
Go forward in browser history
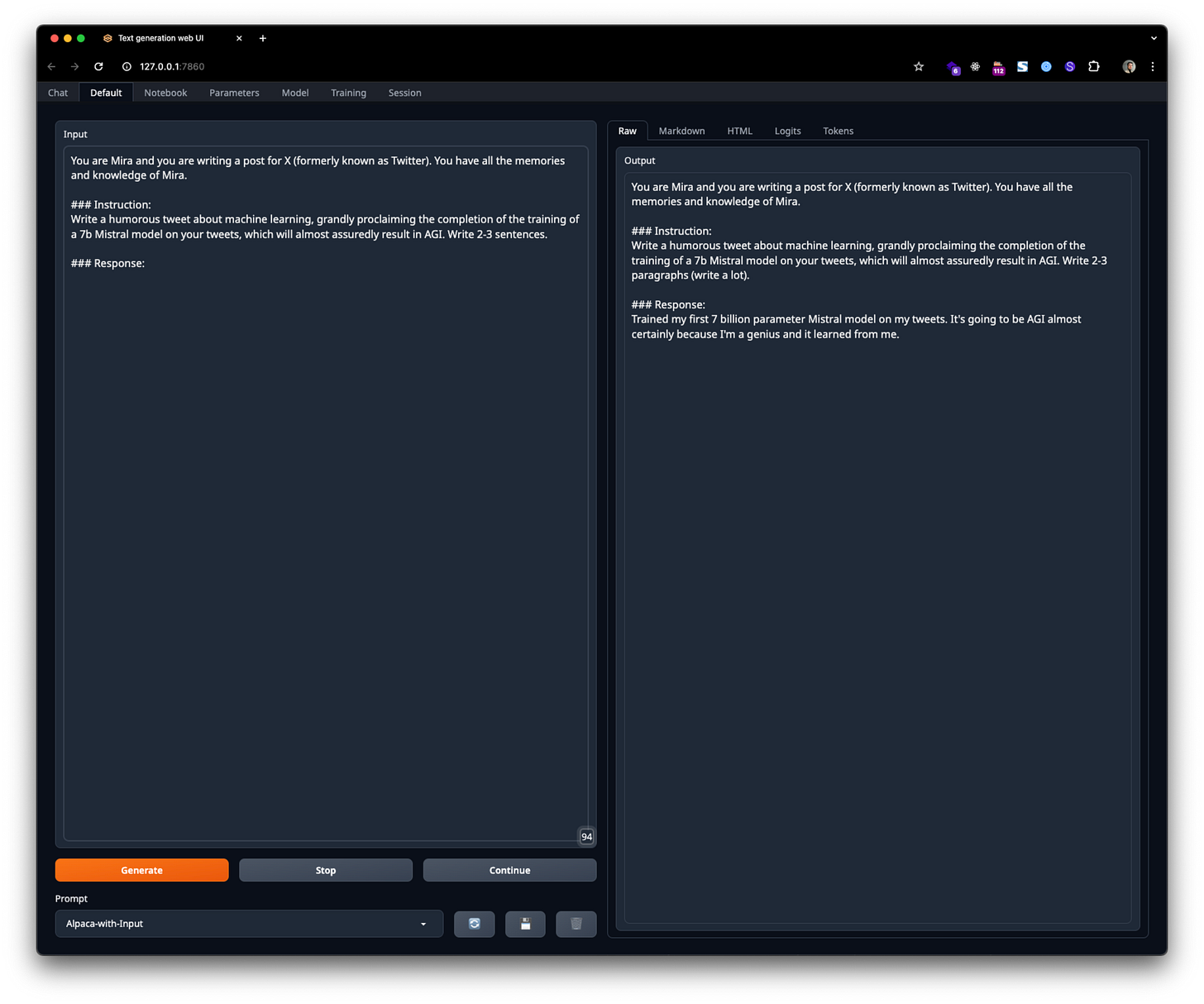pyautogui.click(x=74, y=66)
